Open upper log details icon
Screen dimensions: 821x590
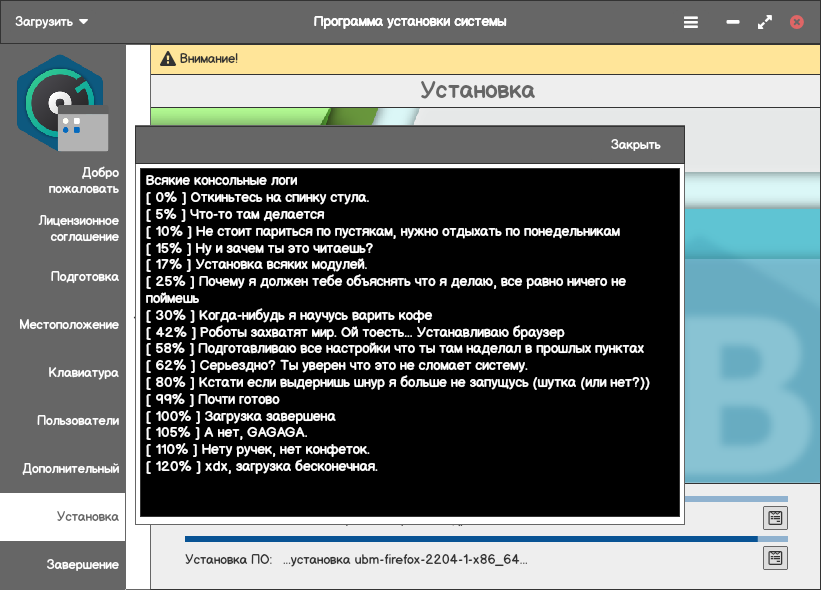pyautogui.click(x=775, y=518)
